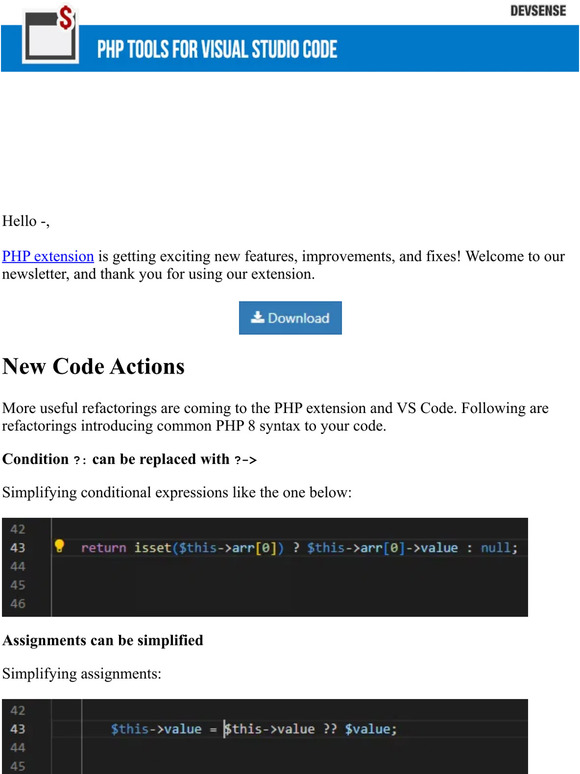Screen dimensions: 580x774
Task: Click the New Code Actions heading
Action: tap(93, 367)
